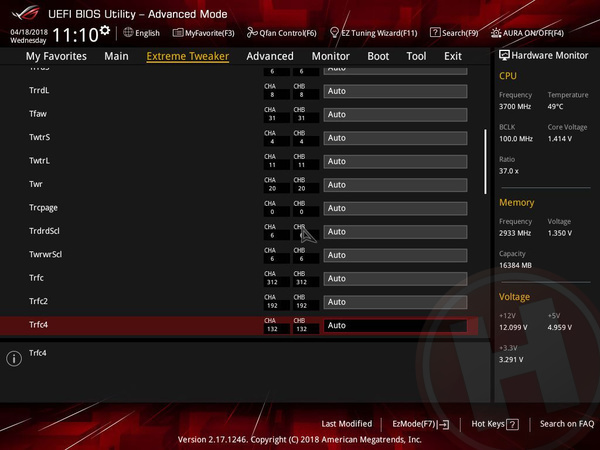Click the Trfc2 CHB value 192

pos(302,305)
